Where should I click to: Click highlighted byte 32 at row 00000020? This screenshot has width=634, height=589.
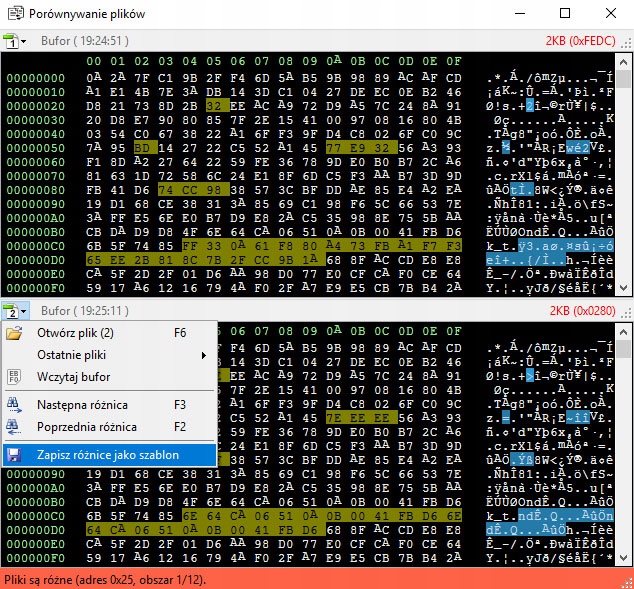point(213,105)
